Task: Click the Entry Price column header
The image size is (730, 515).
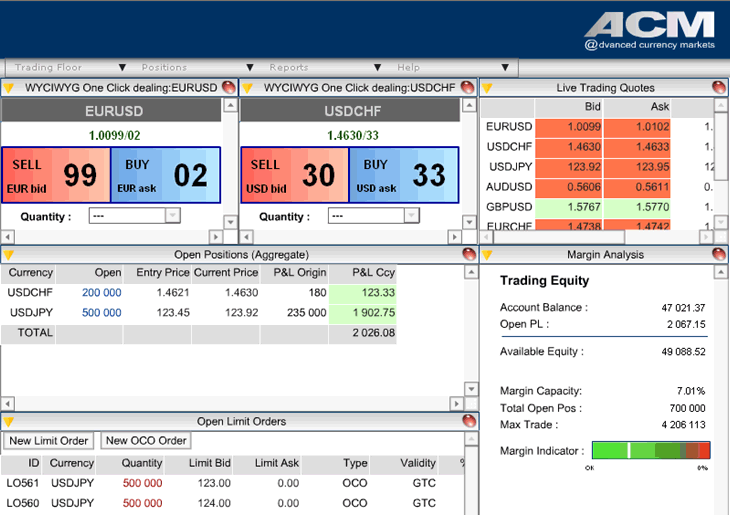Action: pyautogui.click(x=157, y=273)
